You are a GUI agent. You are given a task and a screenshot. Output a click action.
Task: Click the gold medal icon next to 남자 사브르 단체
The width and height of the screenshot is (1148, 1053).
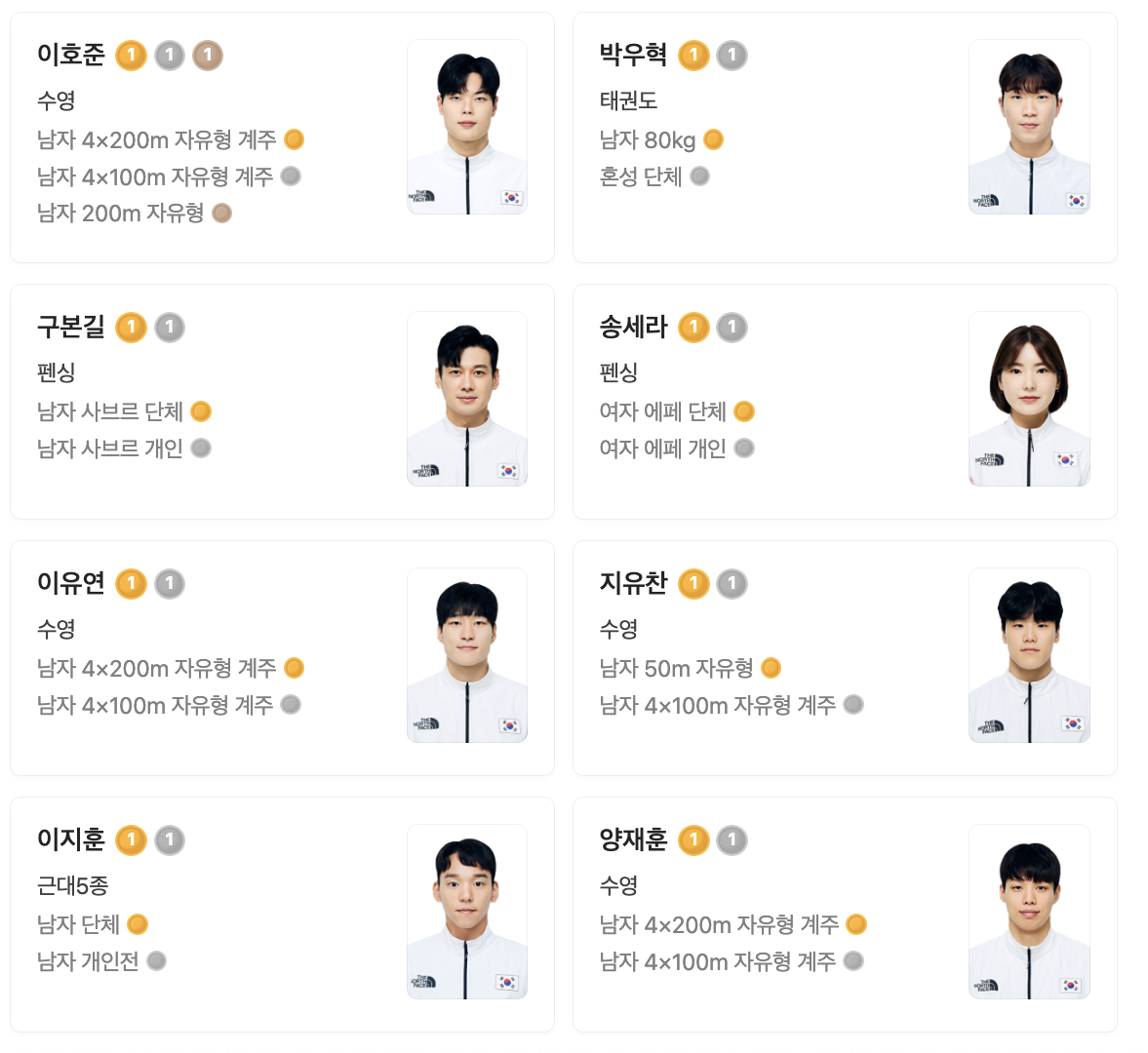pyautogui.click(x=201, y=411)
